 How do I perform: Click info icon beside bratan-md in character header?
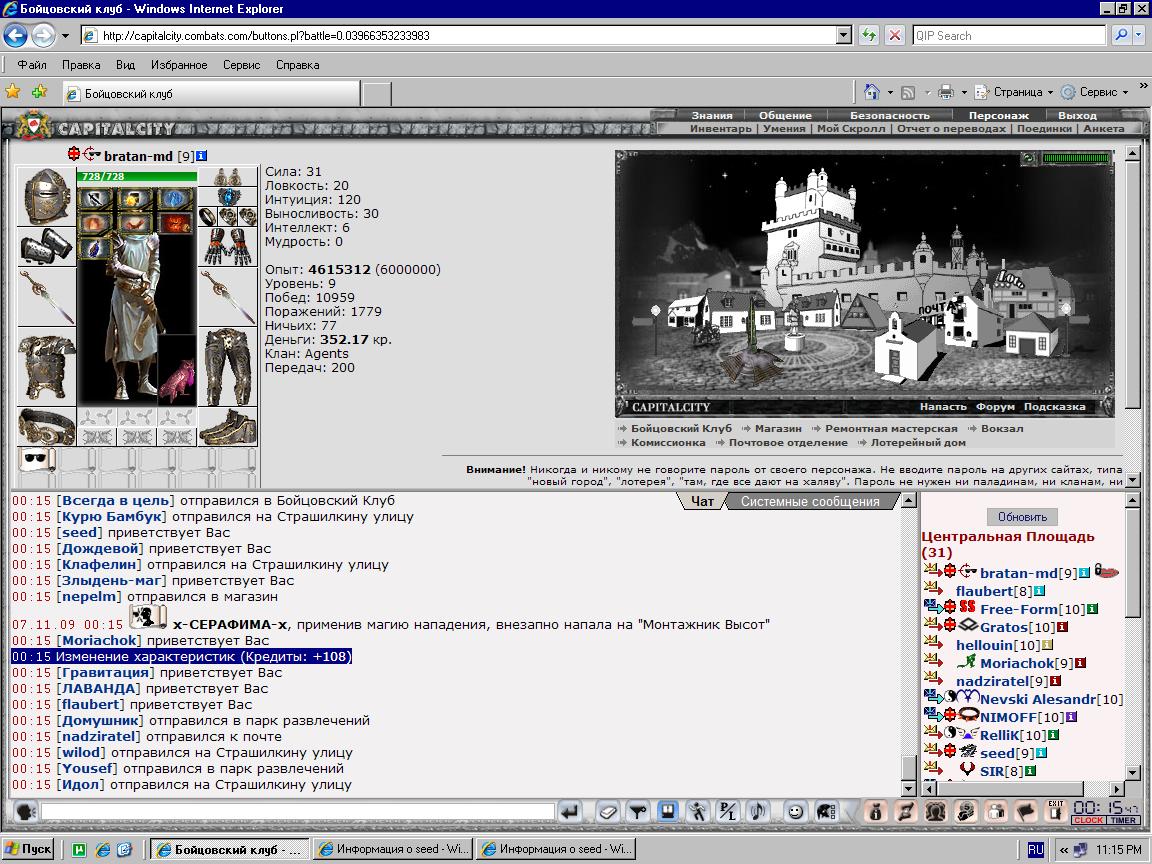click(x=202, y=156)
